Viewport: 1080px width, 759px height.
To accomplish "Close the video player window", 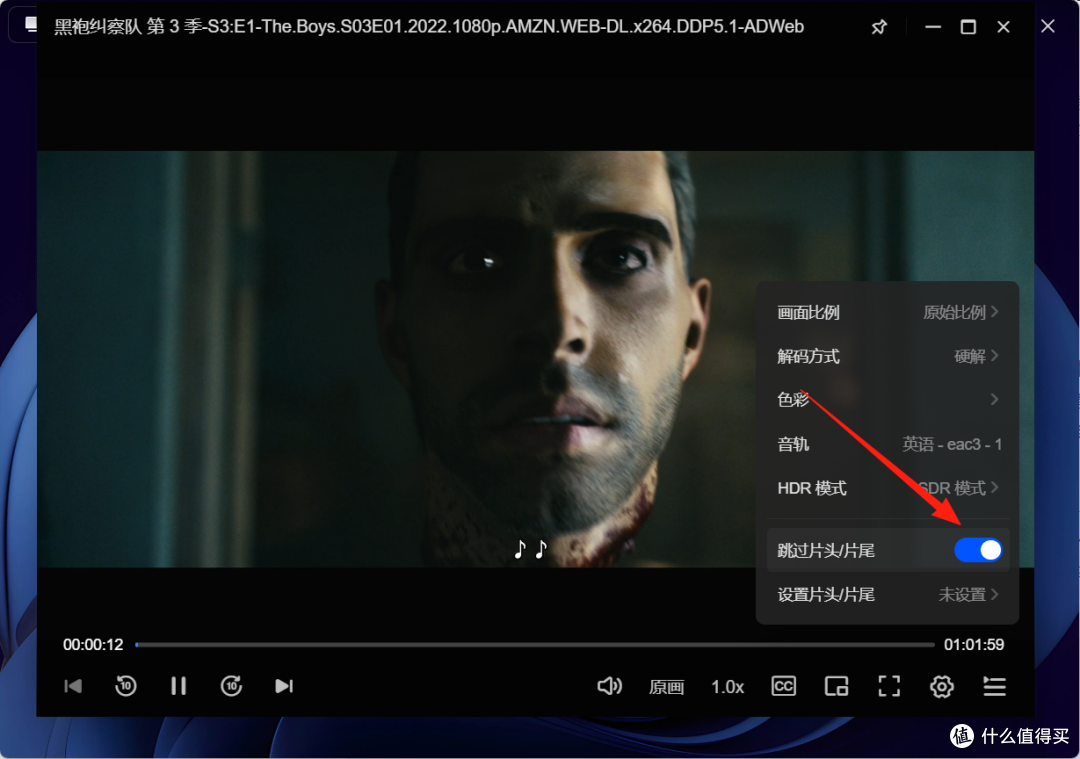I will (x=1004, y=27).
